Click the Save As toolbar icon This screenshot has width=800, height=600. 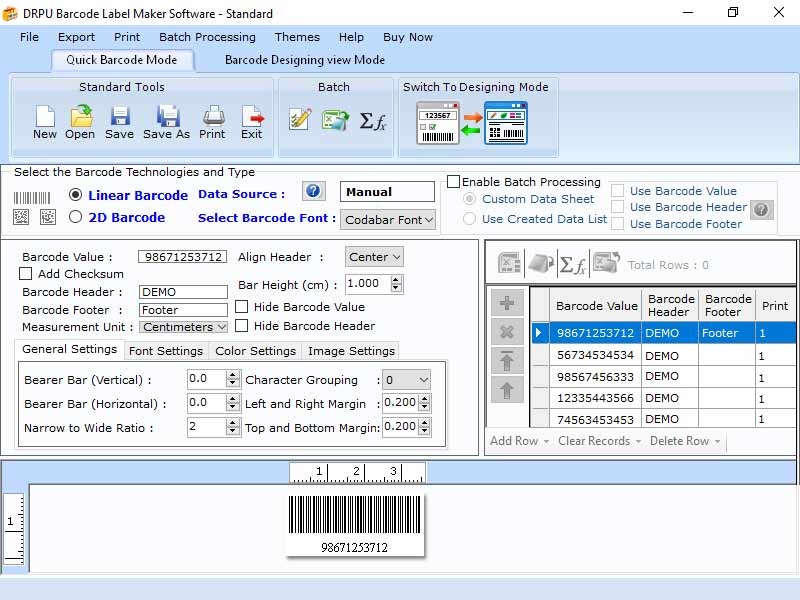[166, 118]
